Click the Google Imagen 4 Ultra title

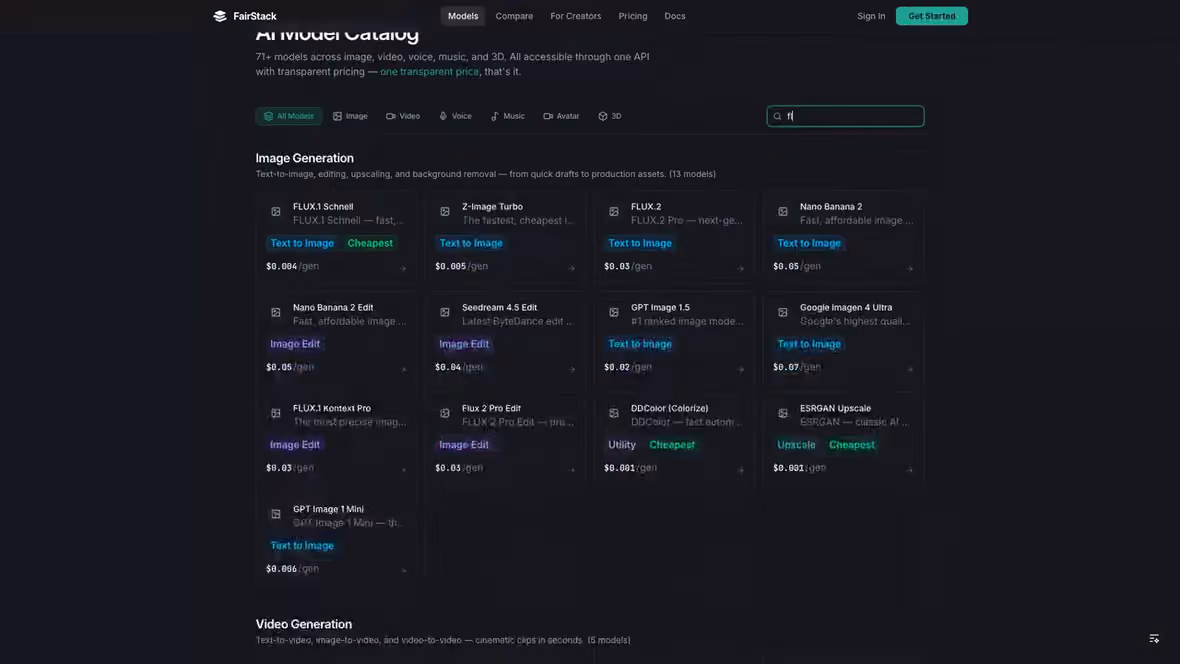846,307
